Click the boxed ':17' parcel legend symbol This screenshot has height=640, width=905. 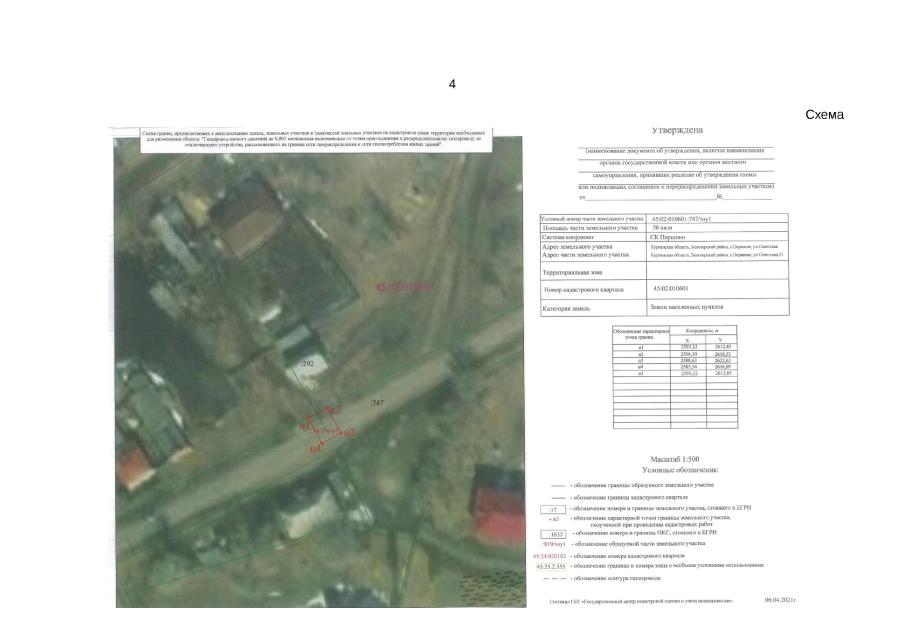pyautogui.click(x=551, y=509)
